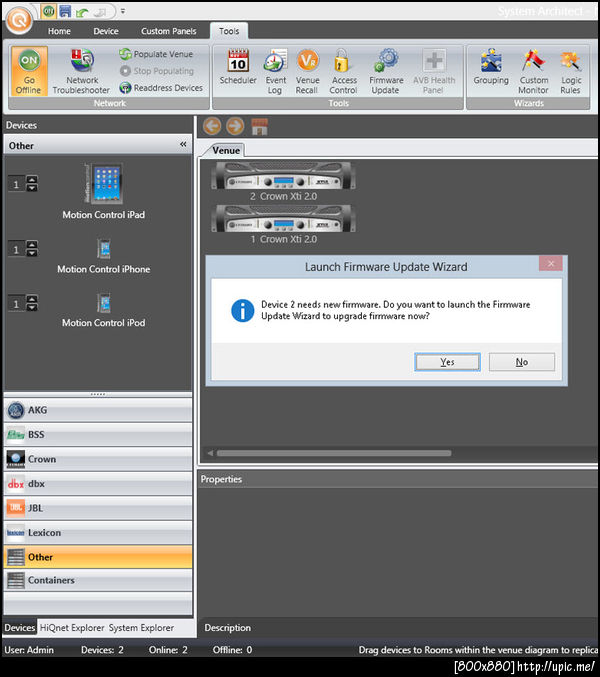600x677 pixels.
Task: Click Populate Venue
Action: (x=156, y=54)
